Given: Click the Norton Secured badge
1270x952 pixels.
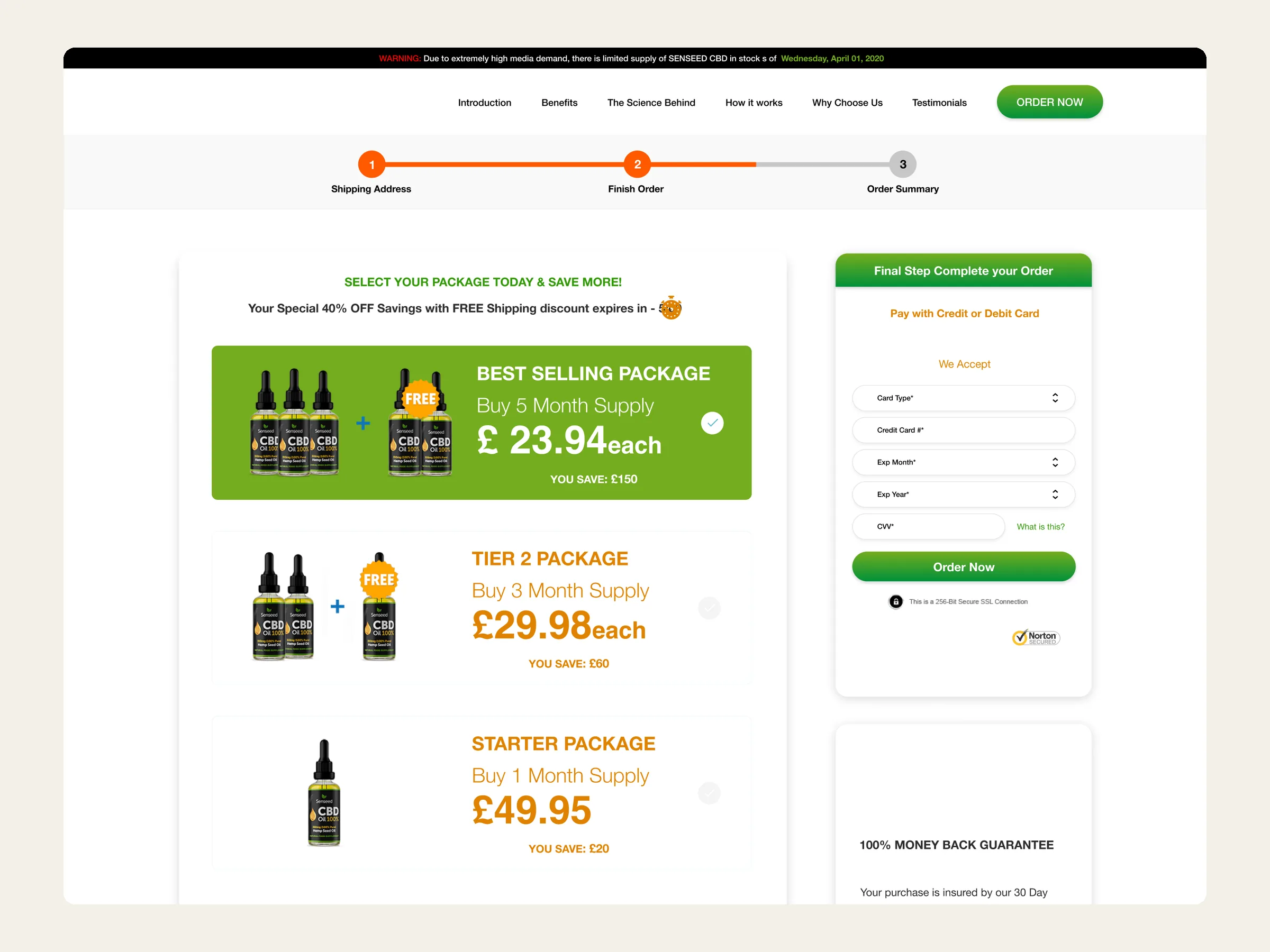Looking at the screenshot, I should tap(1036, 637).
